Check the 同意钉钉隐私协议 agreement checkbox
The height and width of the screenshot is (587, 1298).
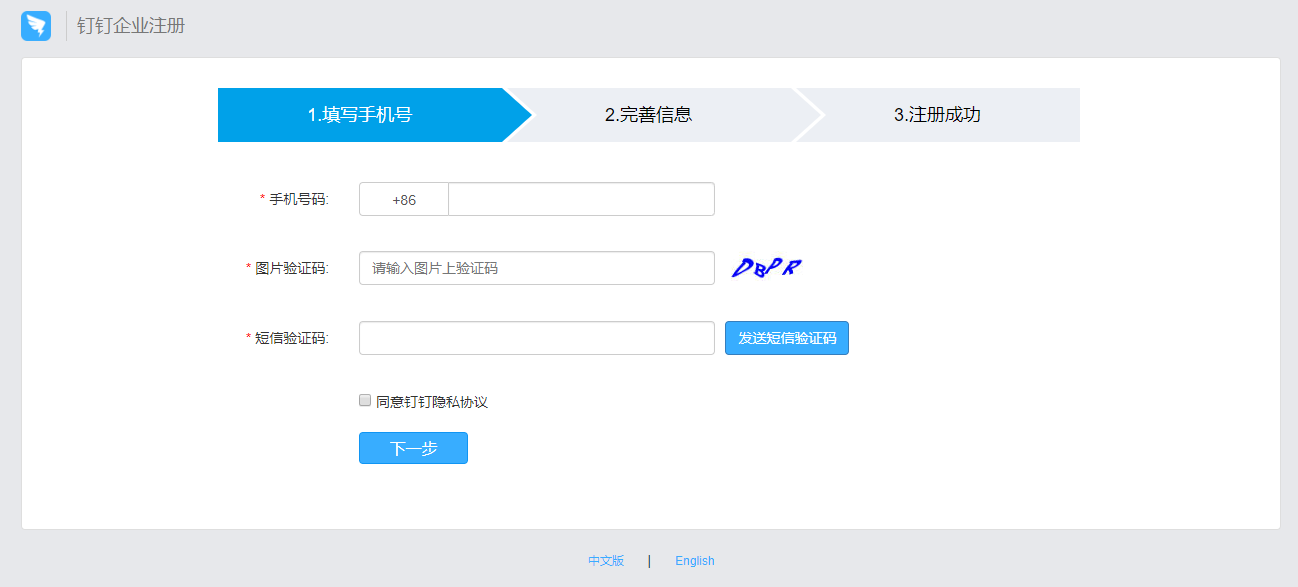click(365, 399)
